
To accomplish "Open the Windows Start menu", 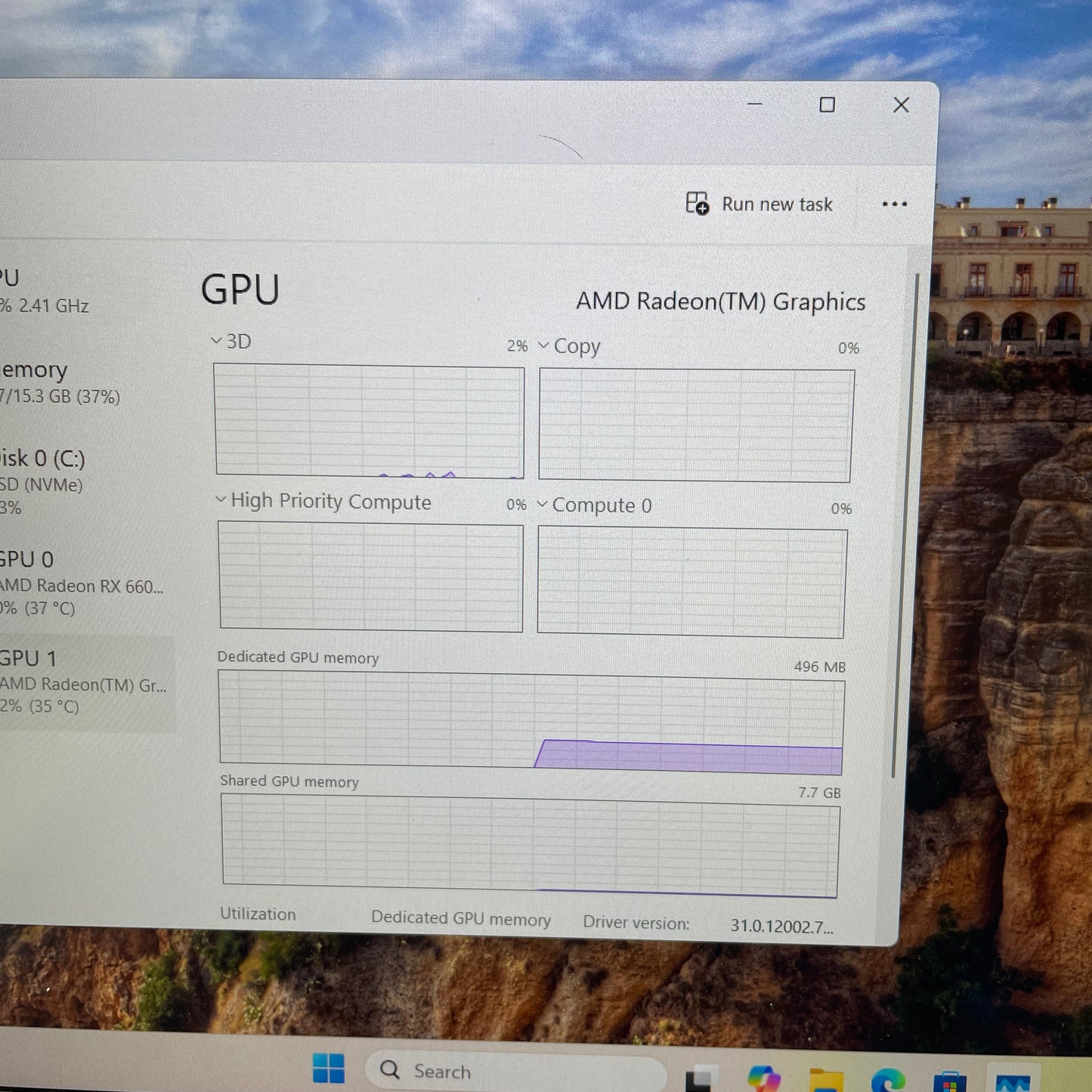I will pyautogui.click(x=329, y=1068).
